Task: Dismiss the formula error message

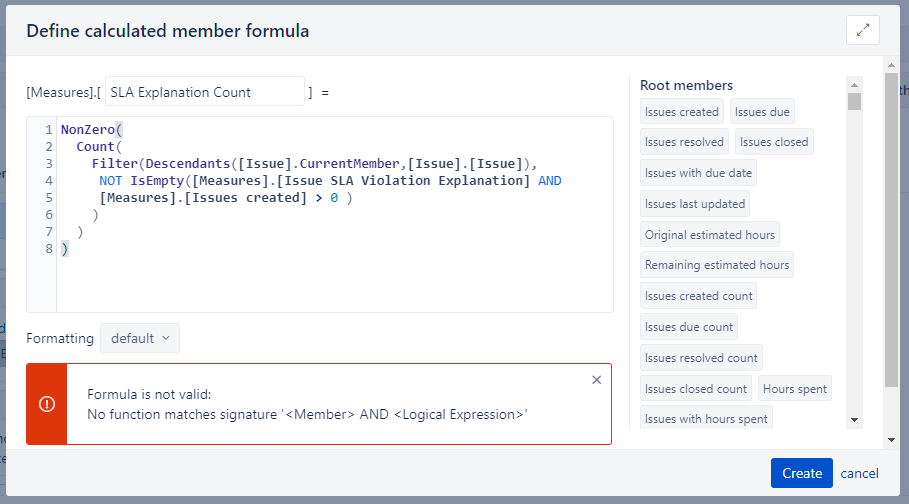Action: [x=597, y=380]
